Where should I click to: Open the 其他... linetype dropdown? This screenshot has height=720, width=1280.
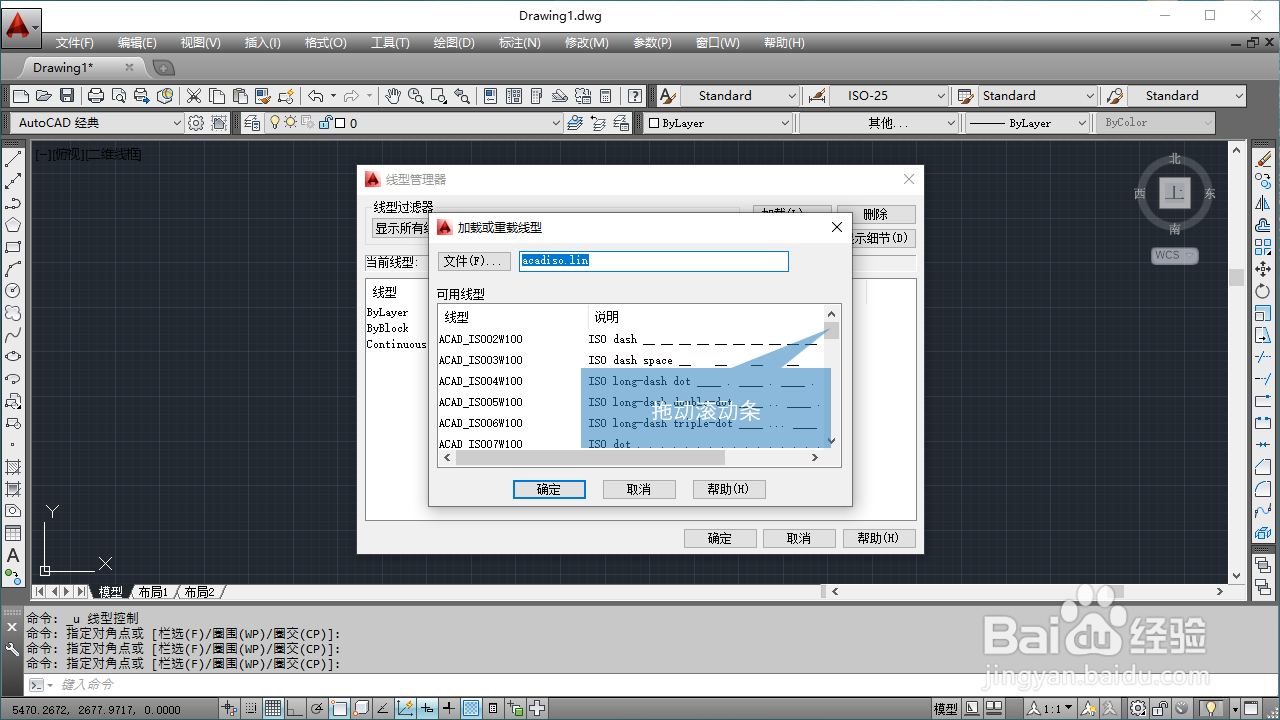952,123
